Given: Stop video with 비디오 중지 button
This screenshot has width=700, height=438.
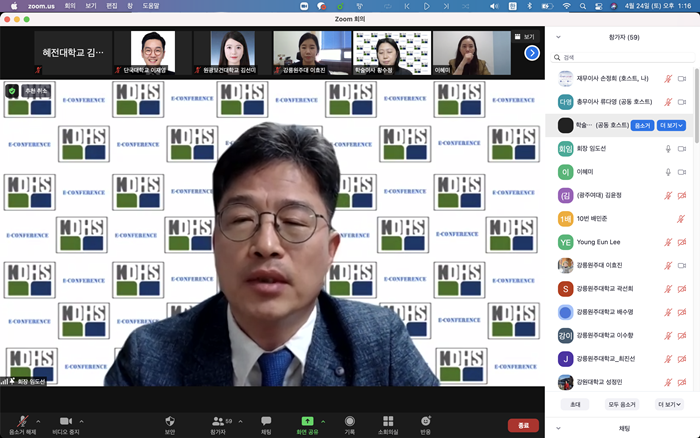Looking at the screenshot, I should (66, 425).
